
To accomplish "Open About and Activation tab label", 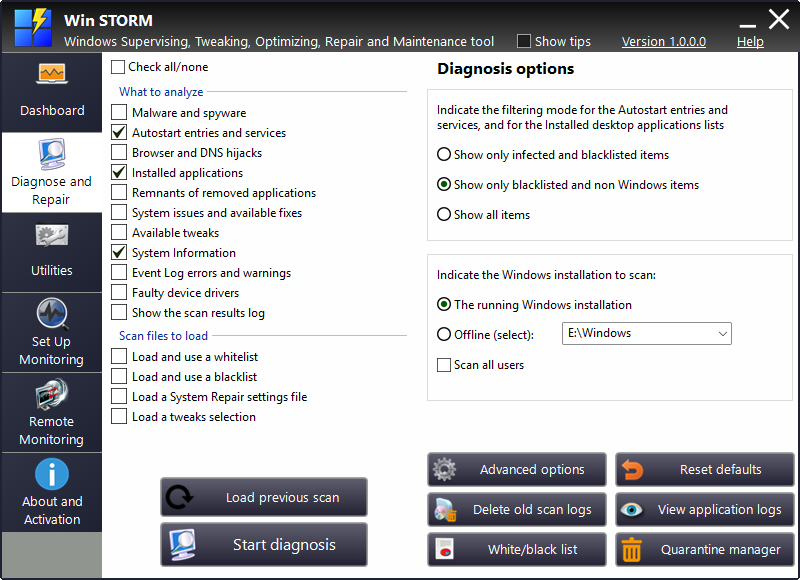I will tap(52, 511).
